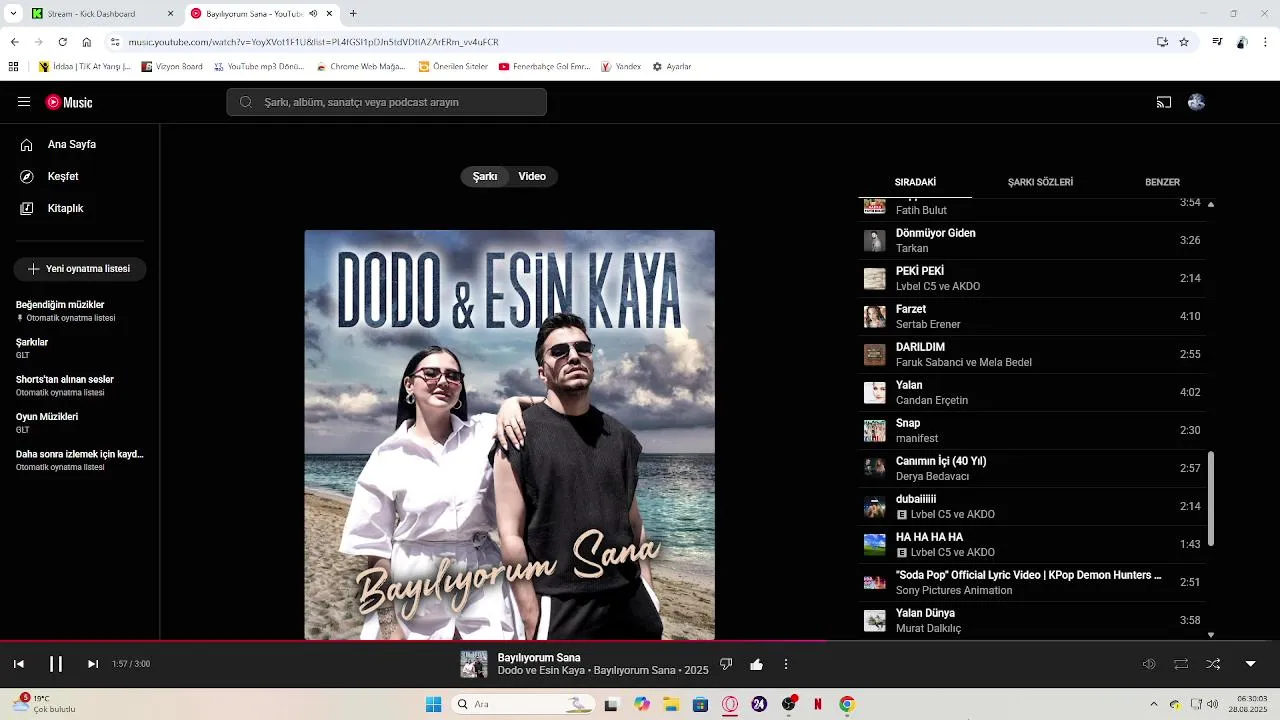Play Canımın İçi (40 Yıl) from queue

pyautogui.click(x=1032, y=469)
